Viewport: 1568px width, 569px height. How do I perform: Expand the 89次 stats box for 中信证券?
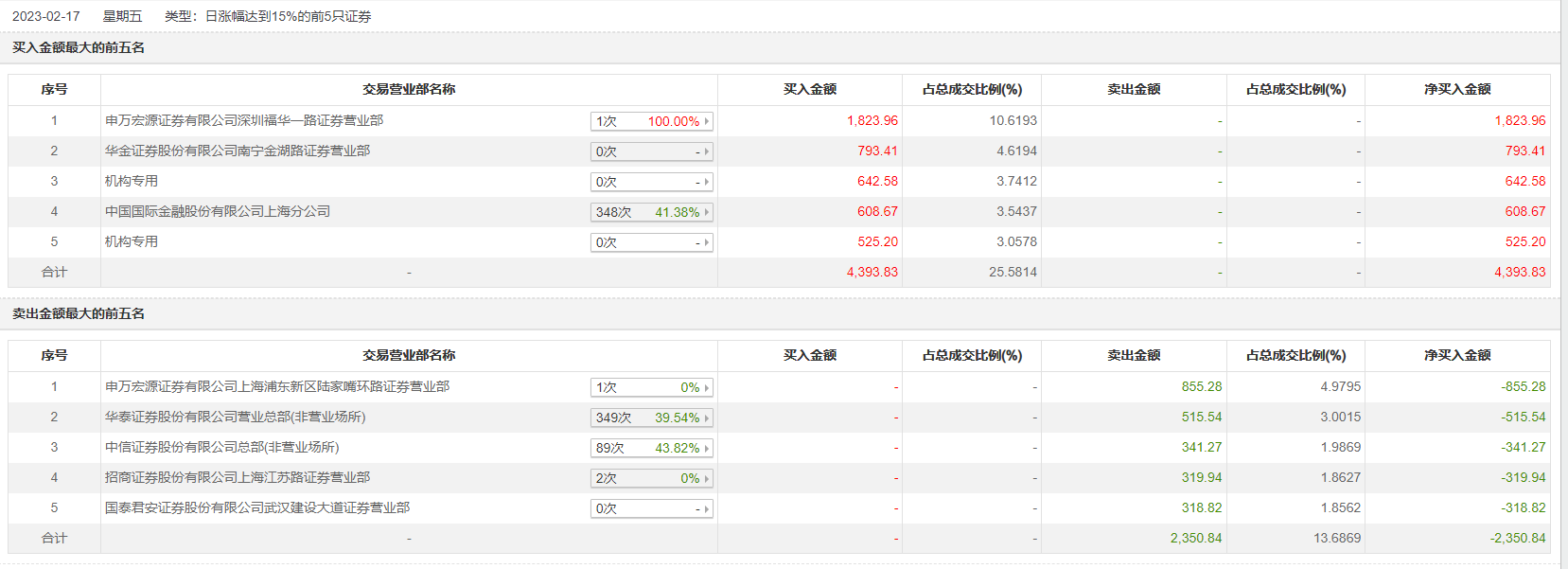(x=651, y=448)
